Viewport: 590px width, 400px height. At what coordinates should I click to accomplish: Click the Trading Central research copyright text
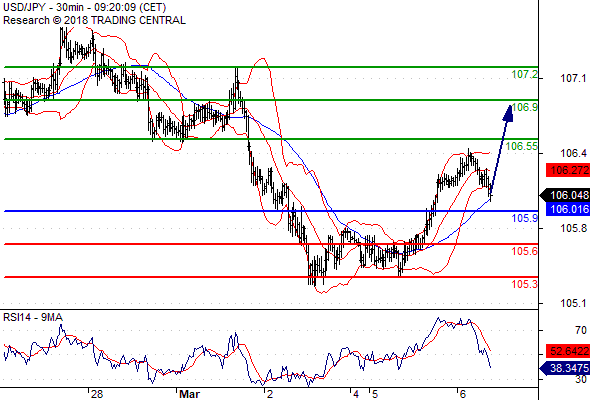point(94,20)
